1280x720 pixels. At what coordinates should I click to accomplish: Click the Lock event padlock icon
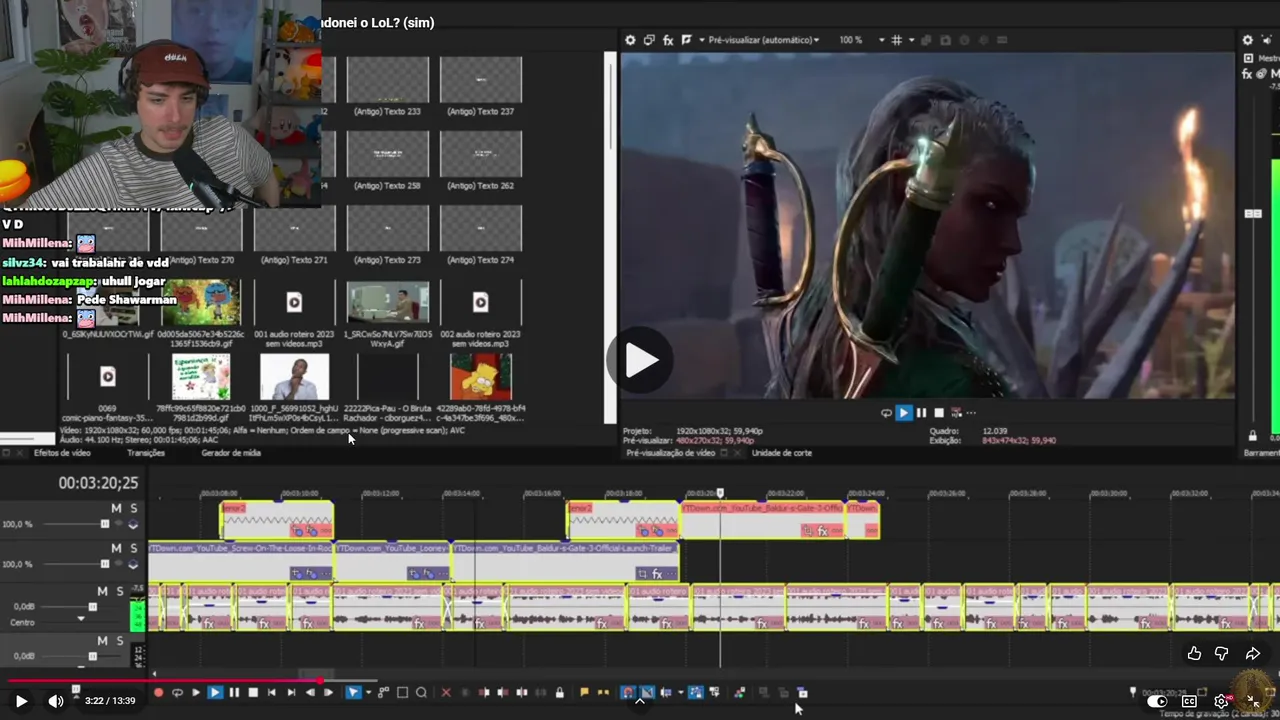(x=560, y=692)
